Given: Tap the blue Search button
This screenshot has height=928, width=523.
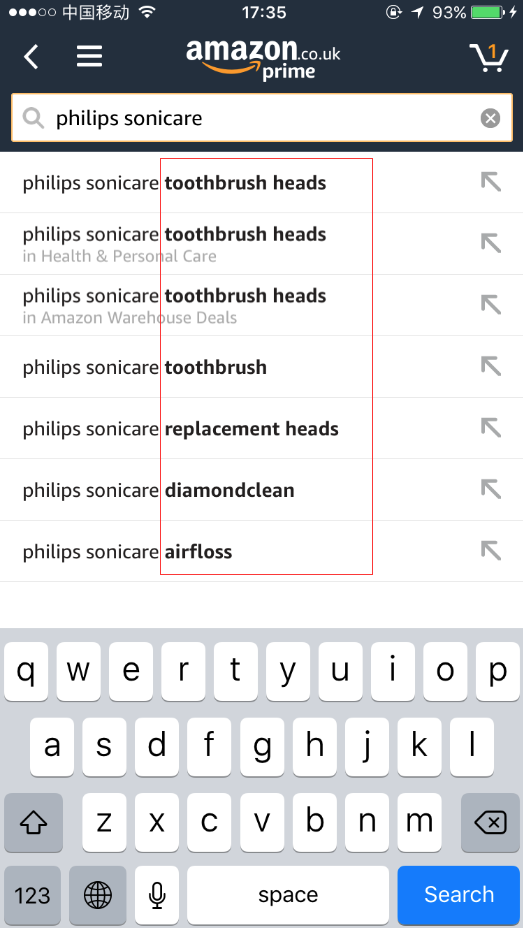Looking at the screenshot, I should (x=459, y=894).
